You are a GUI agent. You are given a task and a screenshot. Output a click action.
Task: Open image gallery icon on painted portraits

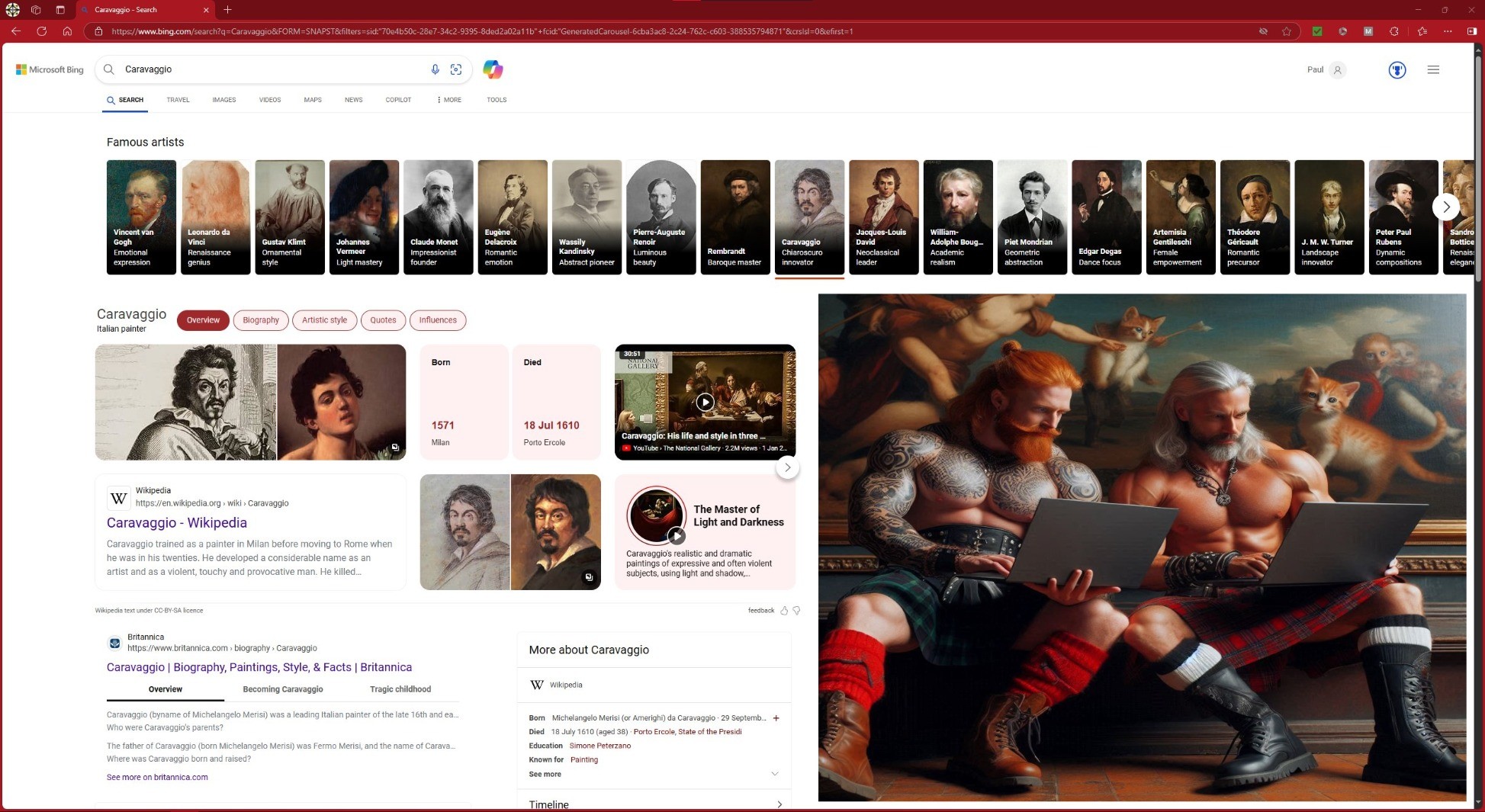click(x=589, y=577)
